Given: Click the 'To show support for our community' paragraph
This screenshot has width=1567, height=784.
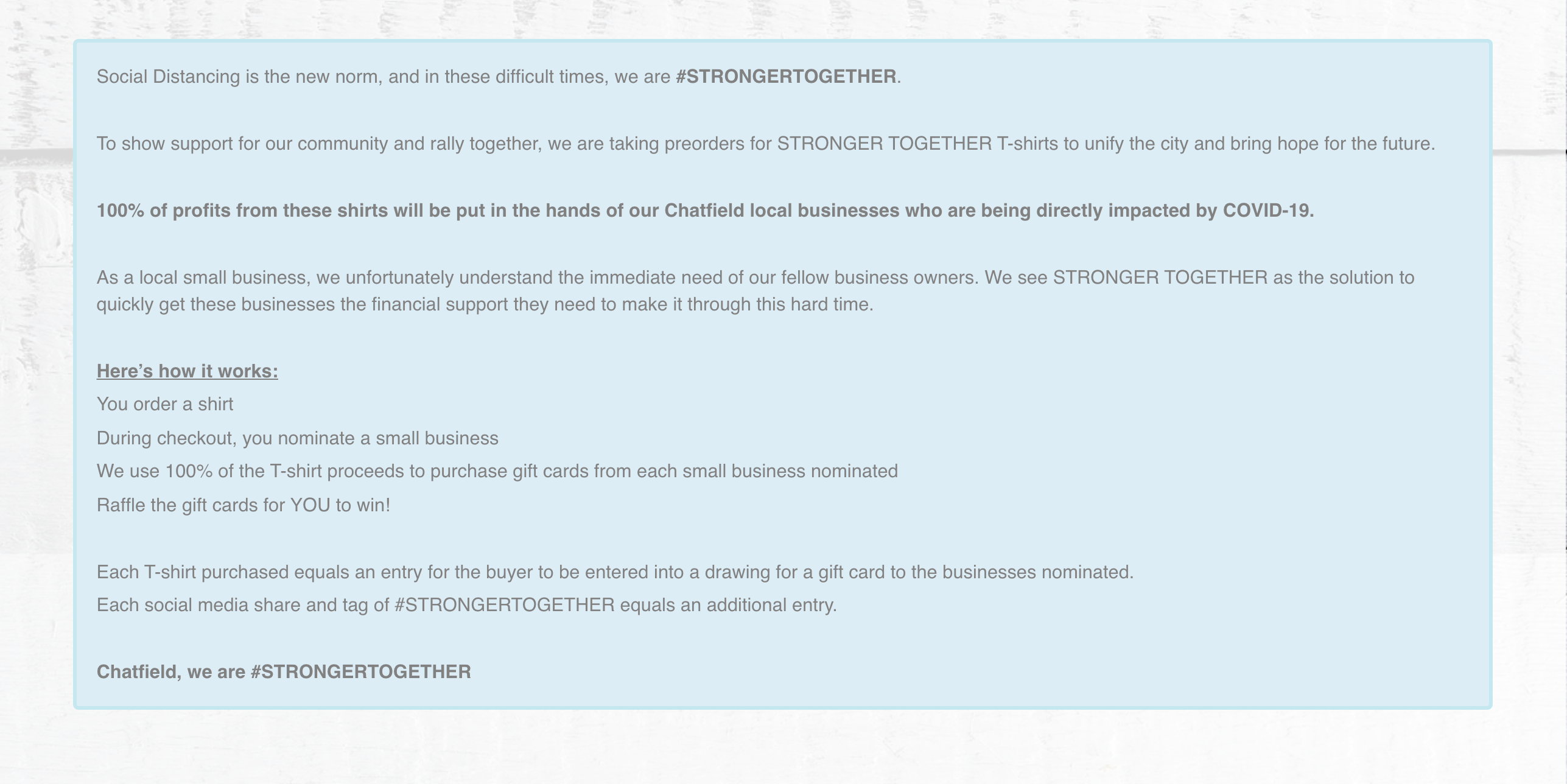Looking at the screenshot, I should click(x=766, y=144).
